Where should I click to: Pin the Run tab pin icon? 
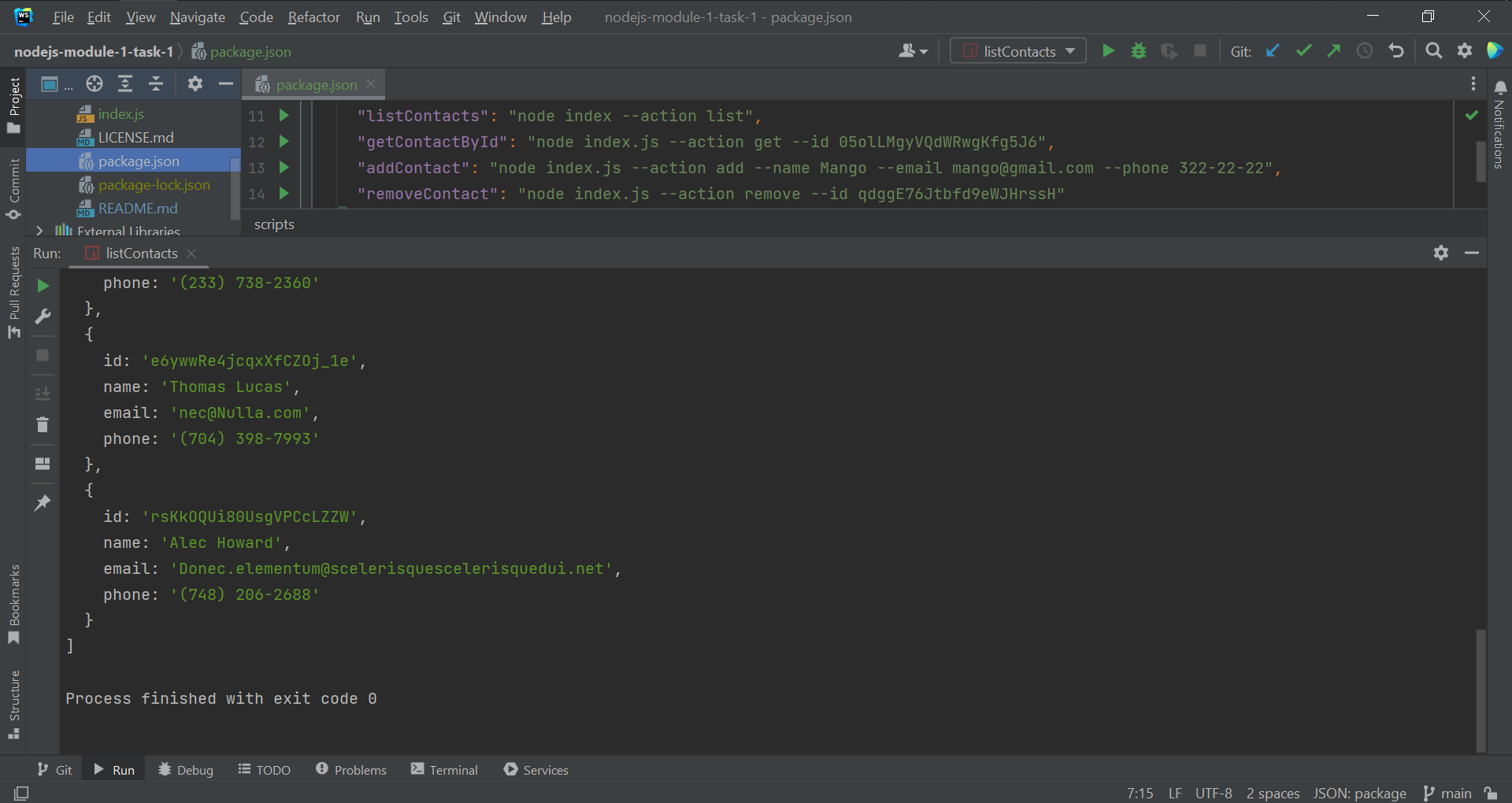[x=43, y=502]
